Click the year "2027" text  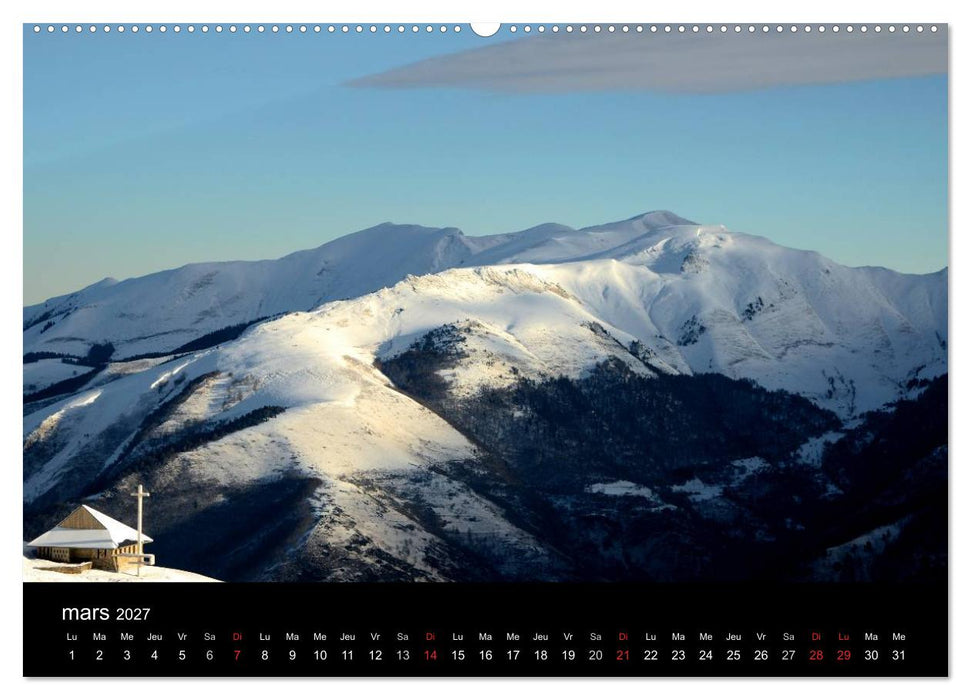(133, 614)
